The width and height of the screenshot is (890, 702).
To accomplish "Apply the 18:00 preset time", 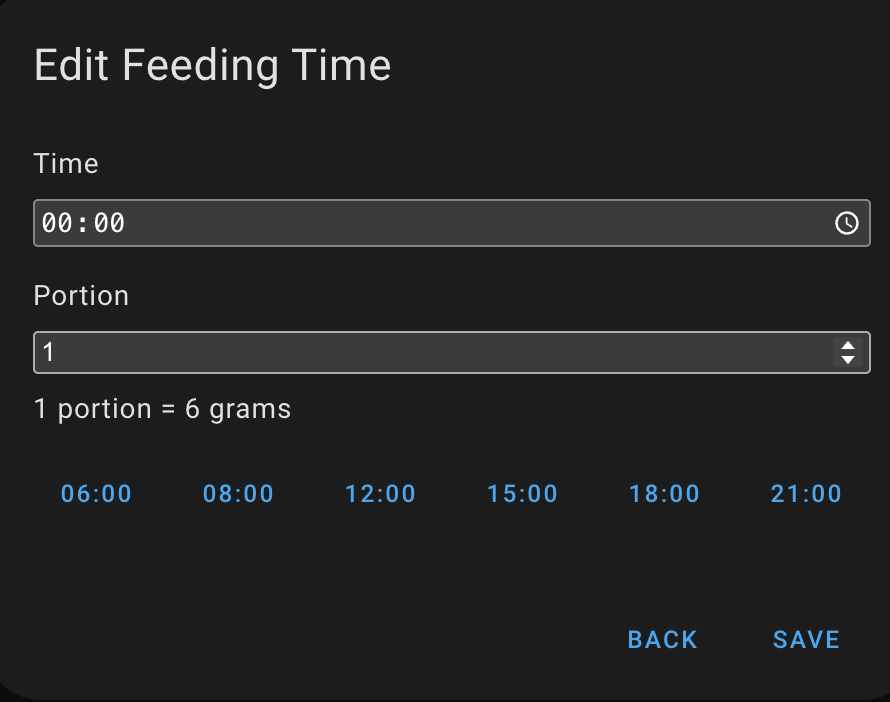I will [x=665, y=493].
